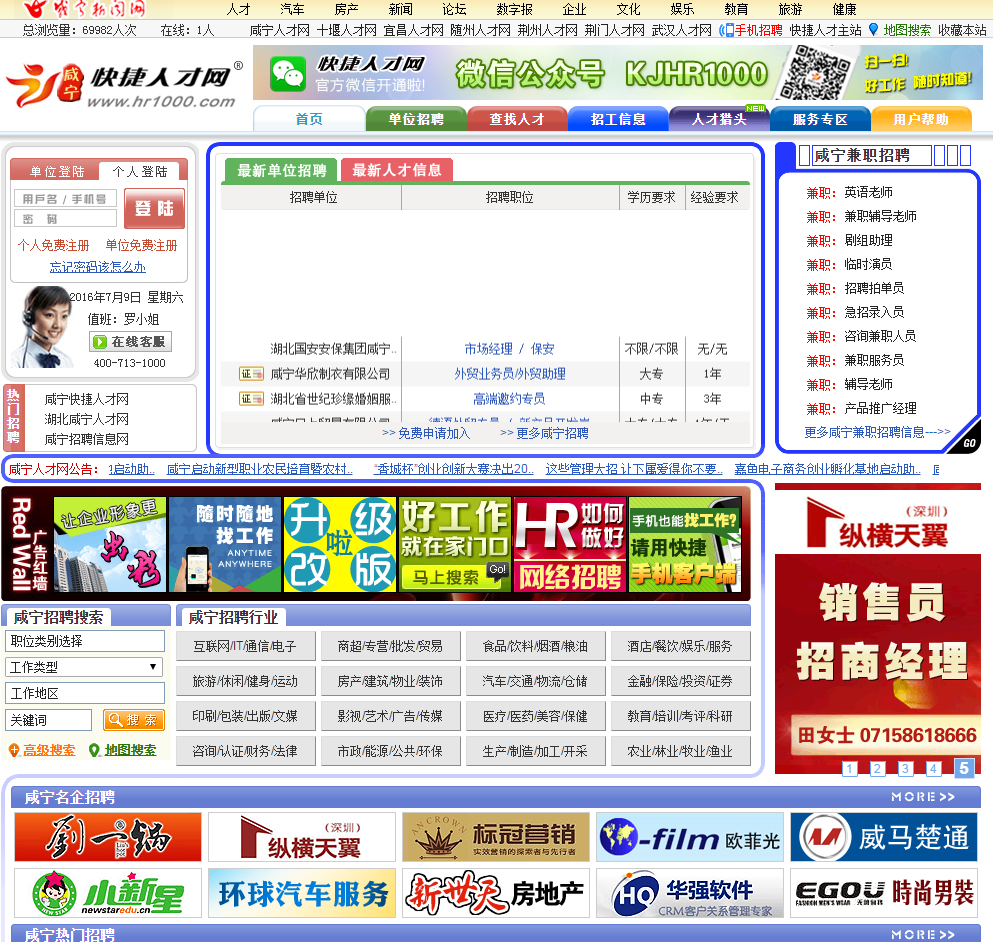993x942 pixels.
Task: Open the O-film 欧菲光 logo
Action: (x=690, y=837)
